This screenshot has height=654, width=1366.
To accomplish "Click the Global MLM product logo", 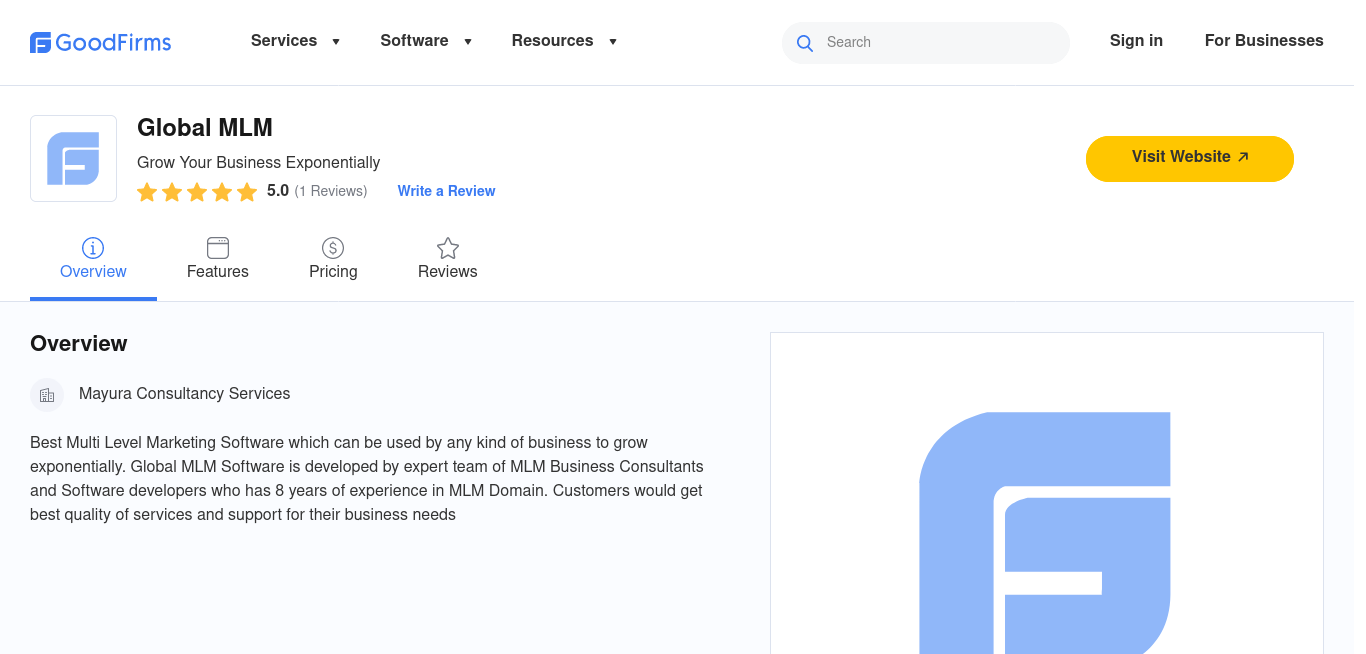I will [x=73, y=158].
